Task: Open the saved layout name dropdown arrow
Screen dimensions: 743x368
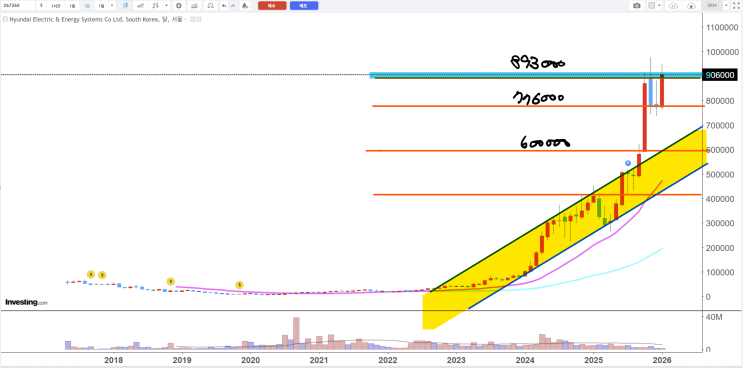Action: 726,6
